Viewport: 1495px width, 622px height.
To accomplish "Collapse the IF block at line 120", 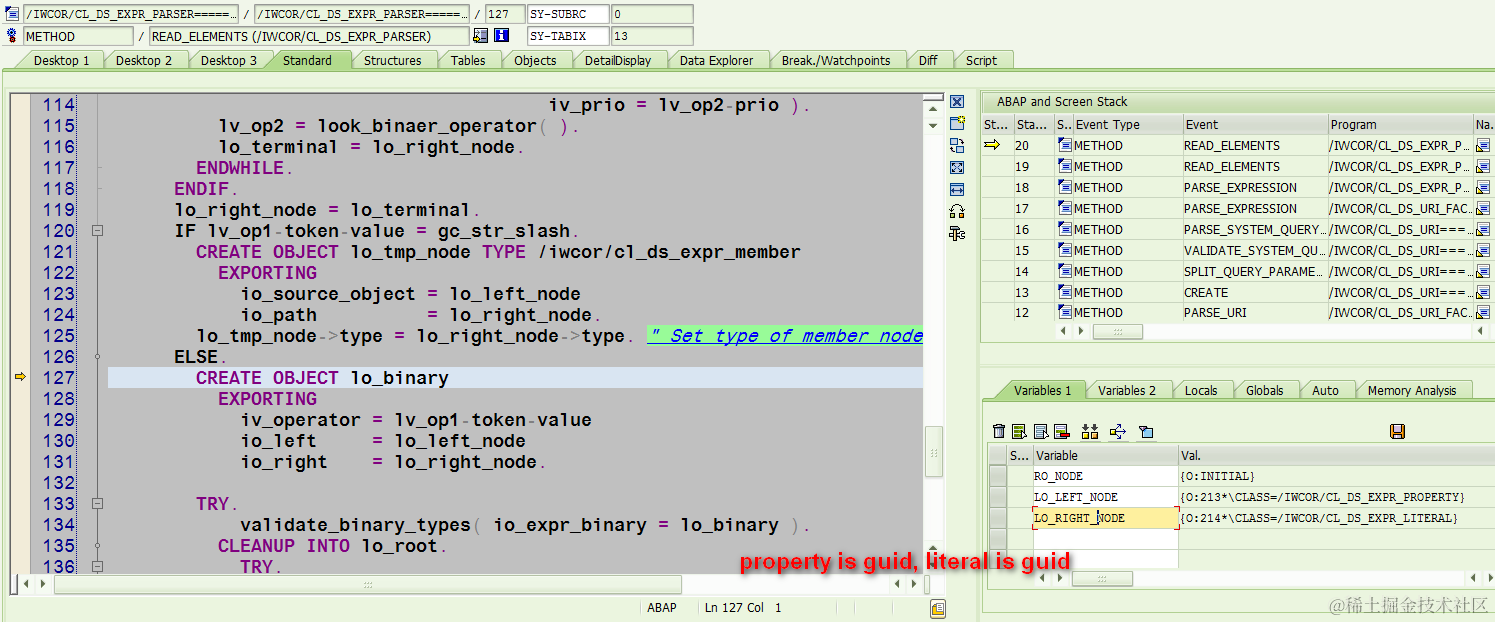I will (x=97, y=231).
